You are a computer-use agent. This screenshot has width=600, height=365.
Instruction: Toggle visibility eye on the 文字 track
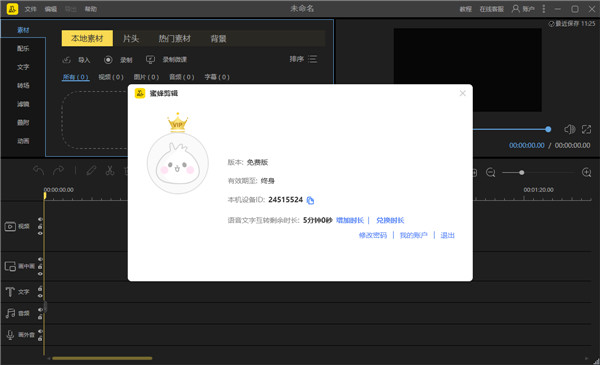[40, 295]
